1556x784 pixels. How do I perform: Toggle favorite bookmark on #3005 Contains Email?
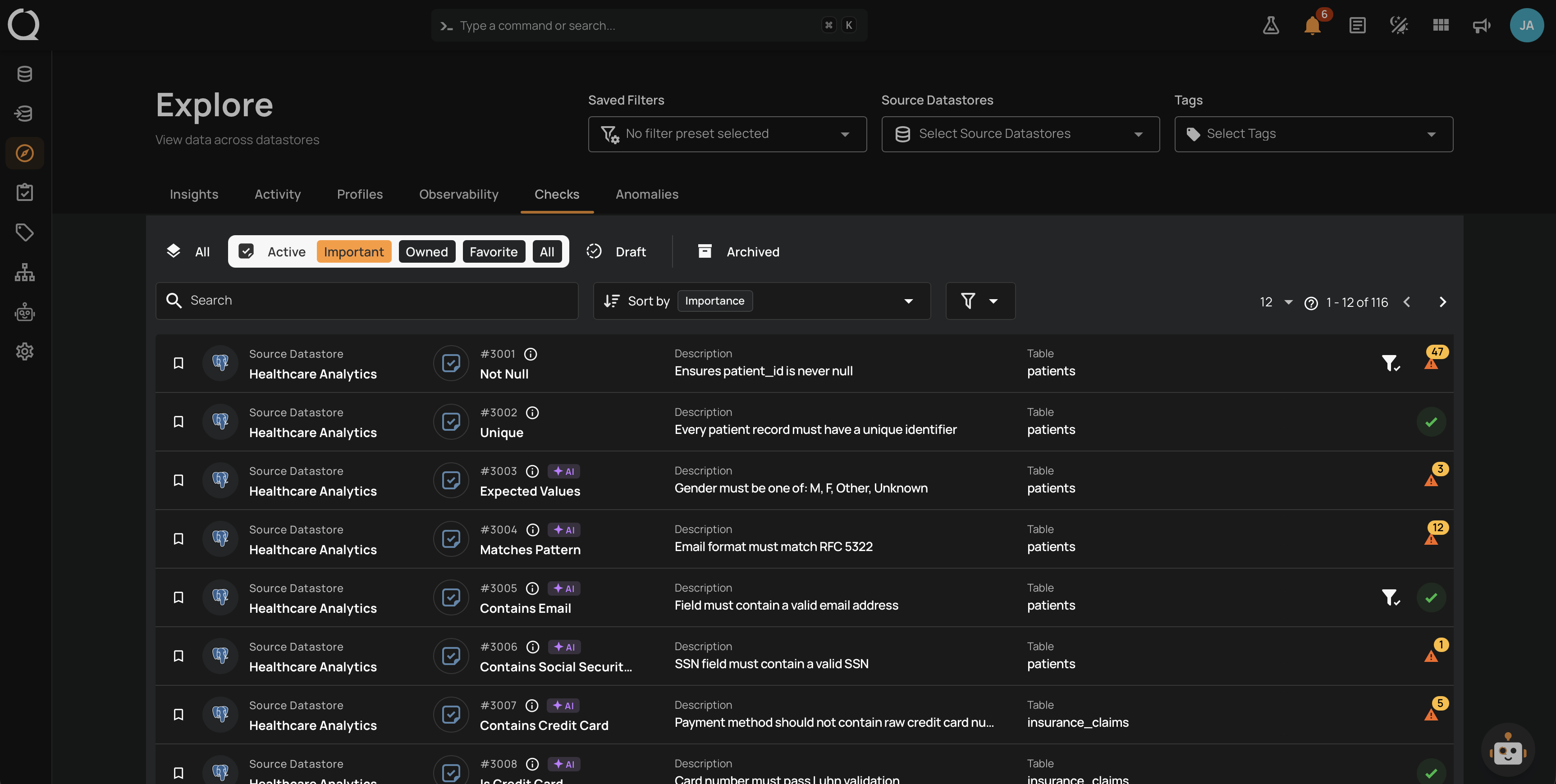[178, 597]
